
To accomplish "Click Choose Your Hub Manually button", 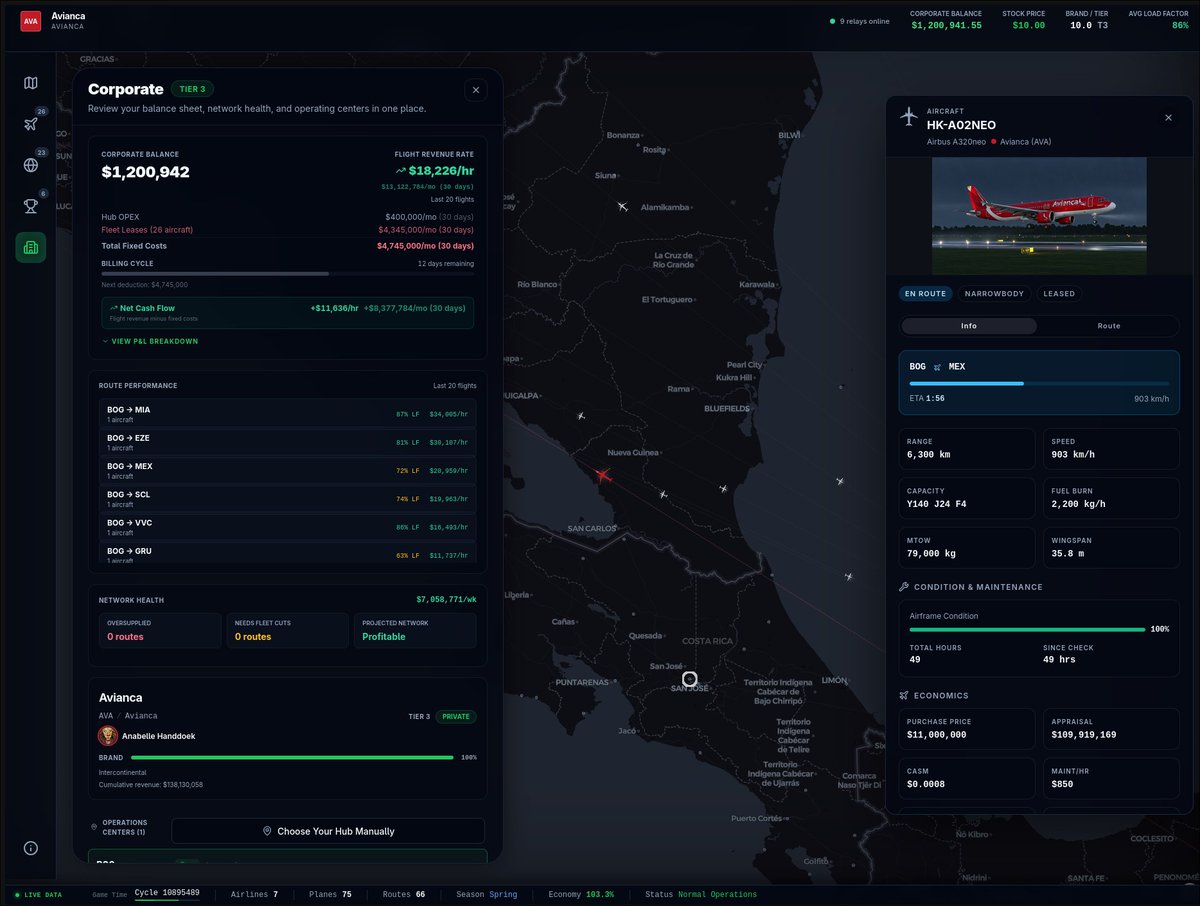I will [x=328, y=831].
